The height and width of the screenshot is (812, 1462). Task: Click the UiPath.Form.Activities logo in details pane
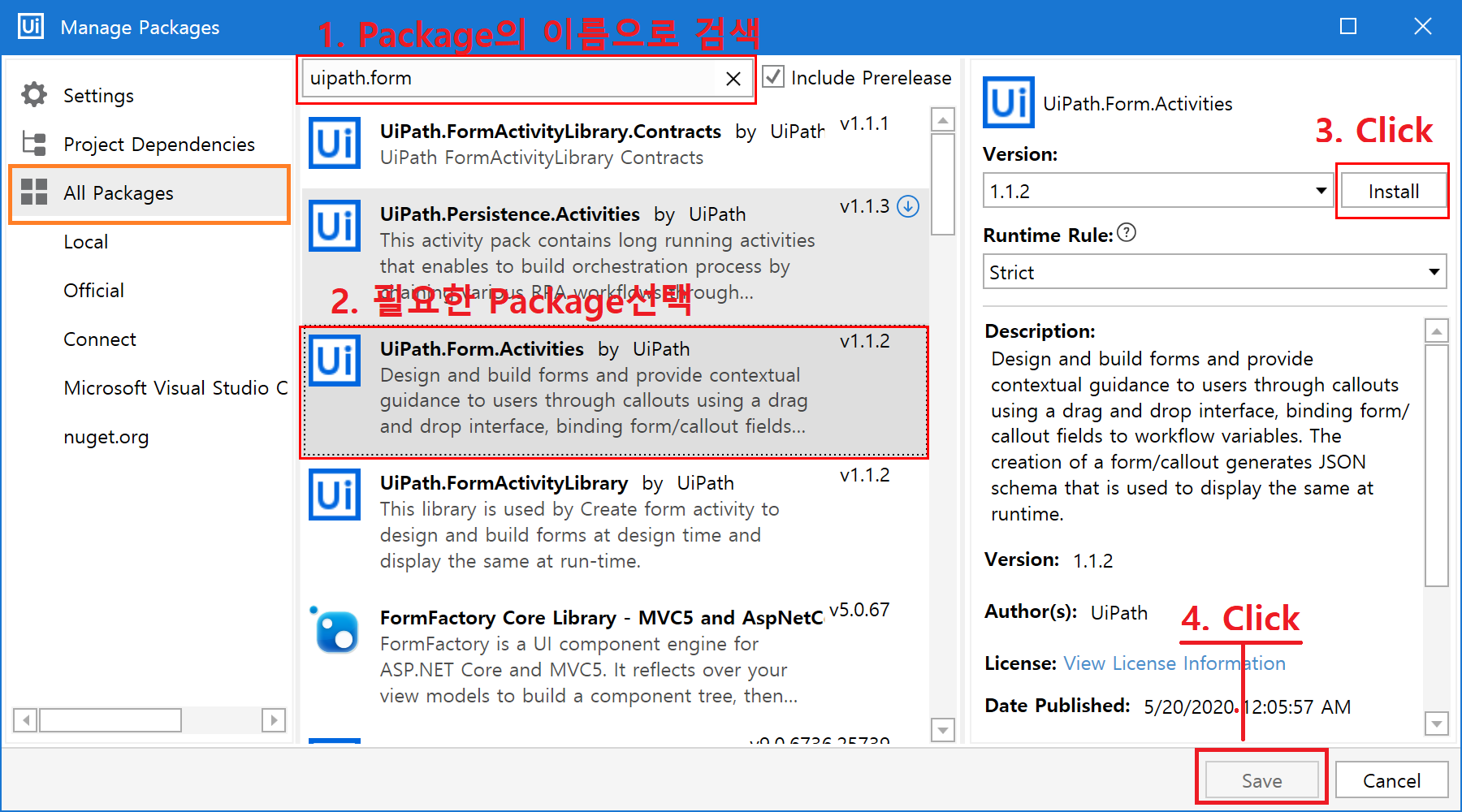pos(1008,102)
